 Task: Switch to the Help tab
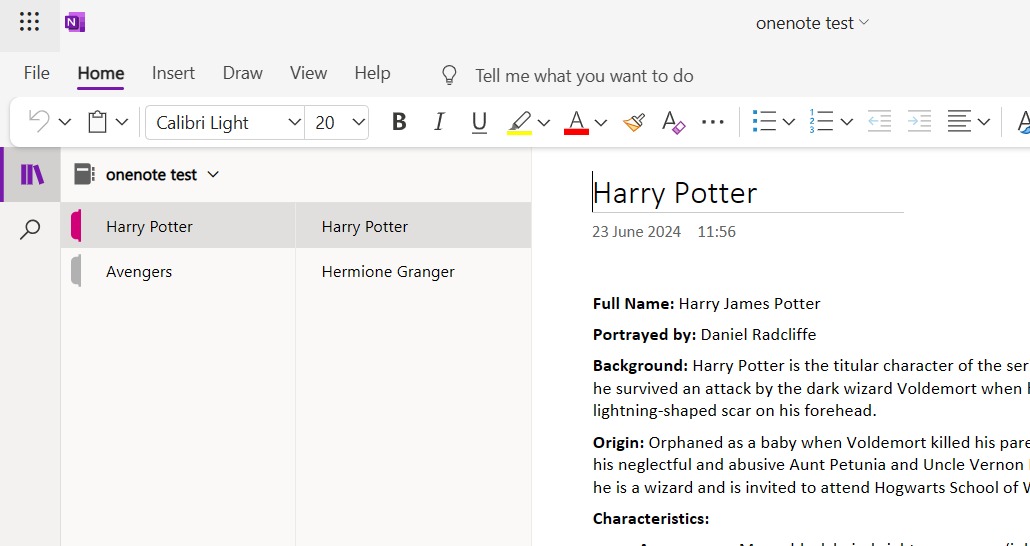(x=372, y=73)
